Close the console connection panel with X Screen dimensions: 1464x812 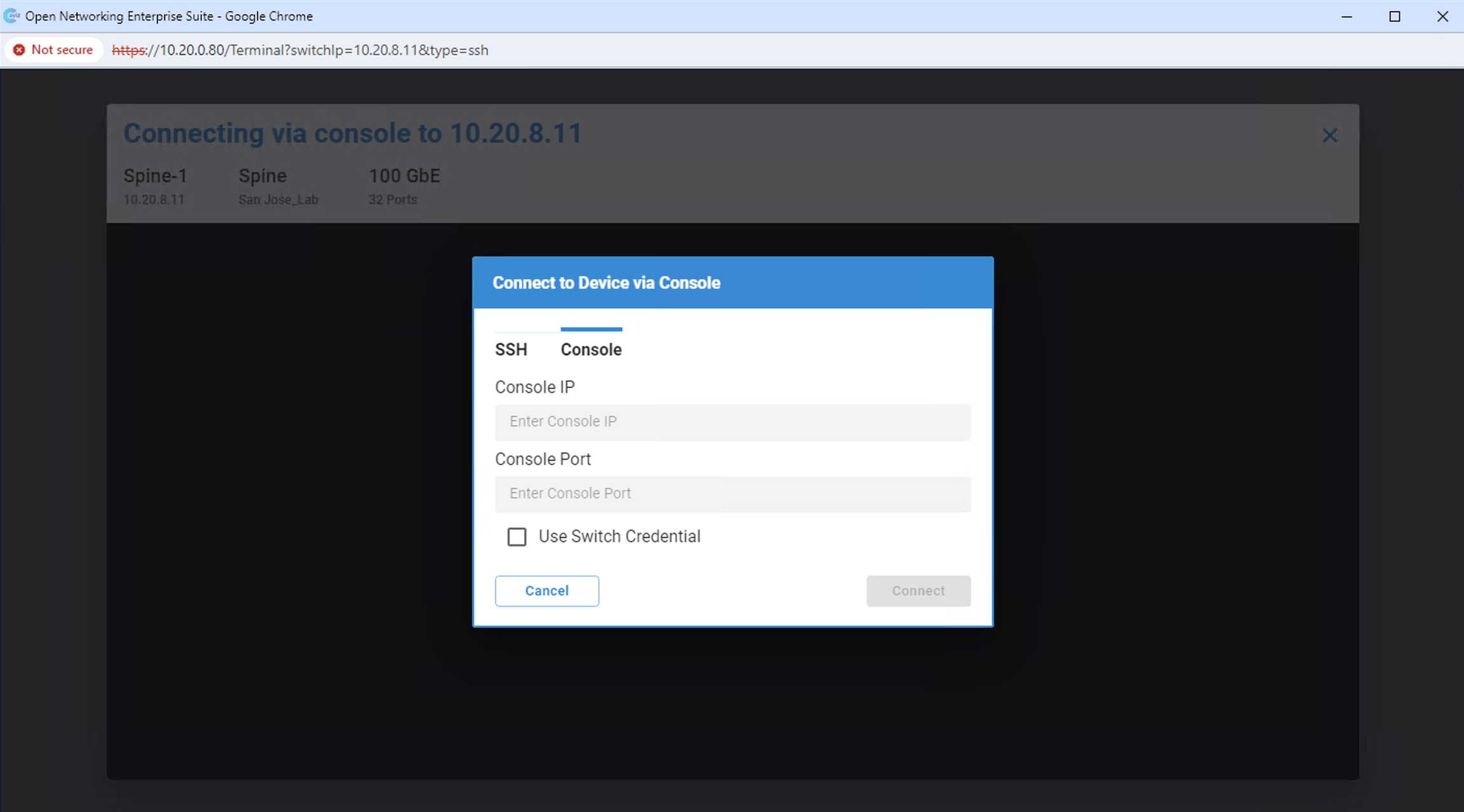[x=1329, y=135]
